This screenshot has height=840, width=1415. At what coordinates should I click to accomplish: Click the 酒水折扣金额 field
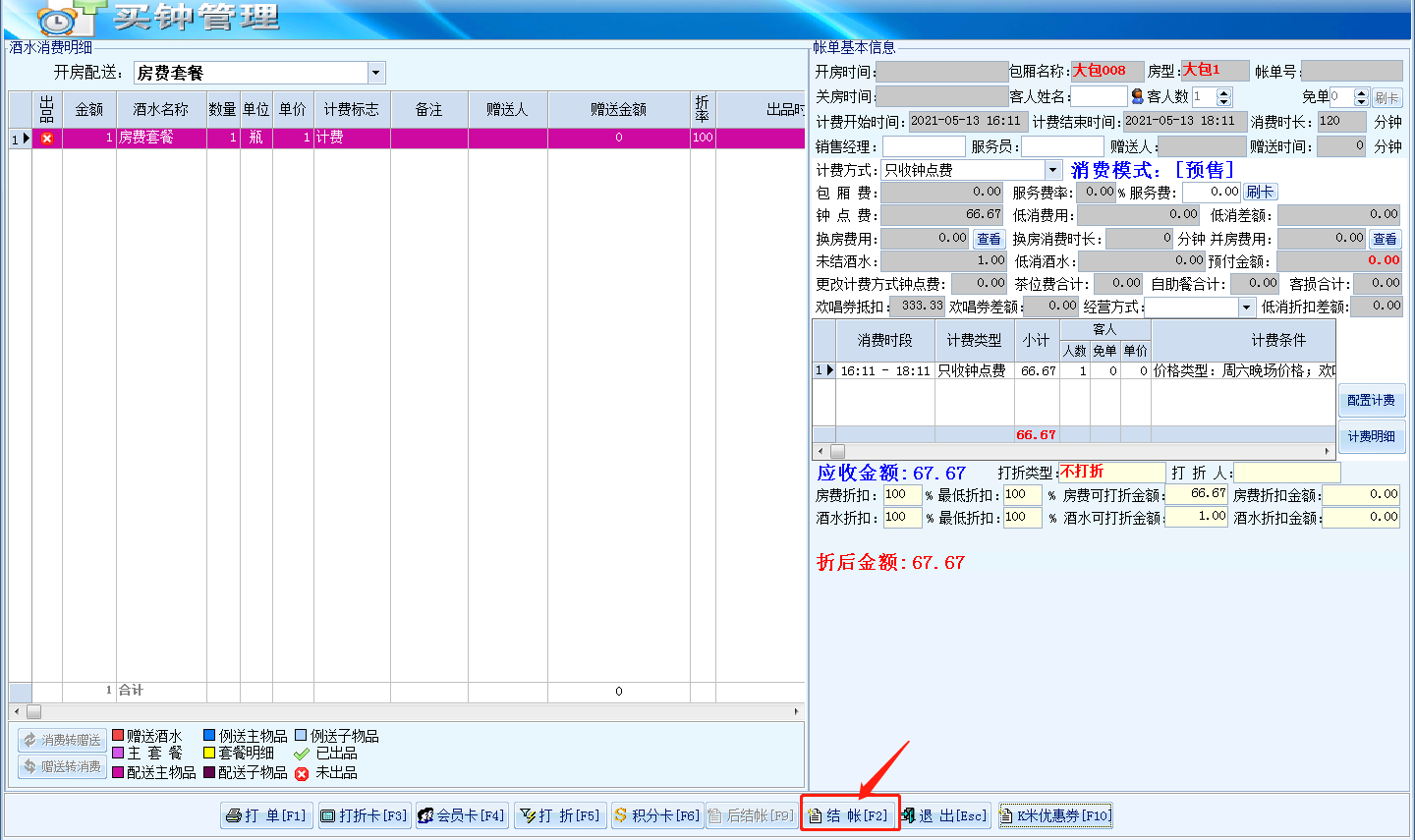click(x=1361, y=518)
